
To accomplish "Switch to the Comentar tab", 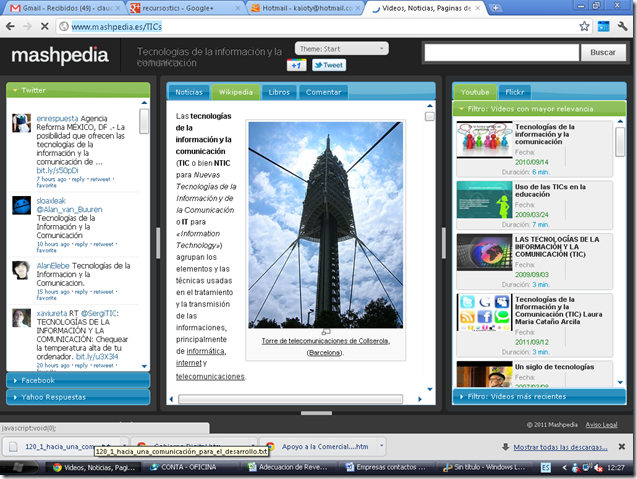I will (x=323, y=92).
